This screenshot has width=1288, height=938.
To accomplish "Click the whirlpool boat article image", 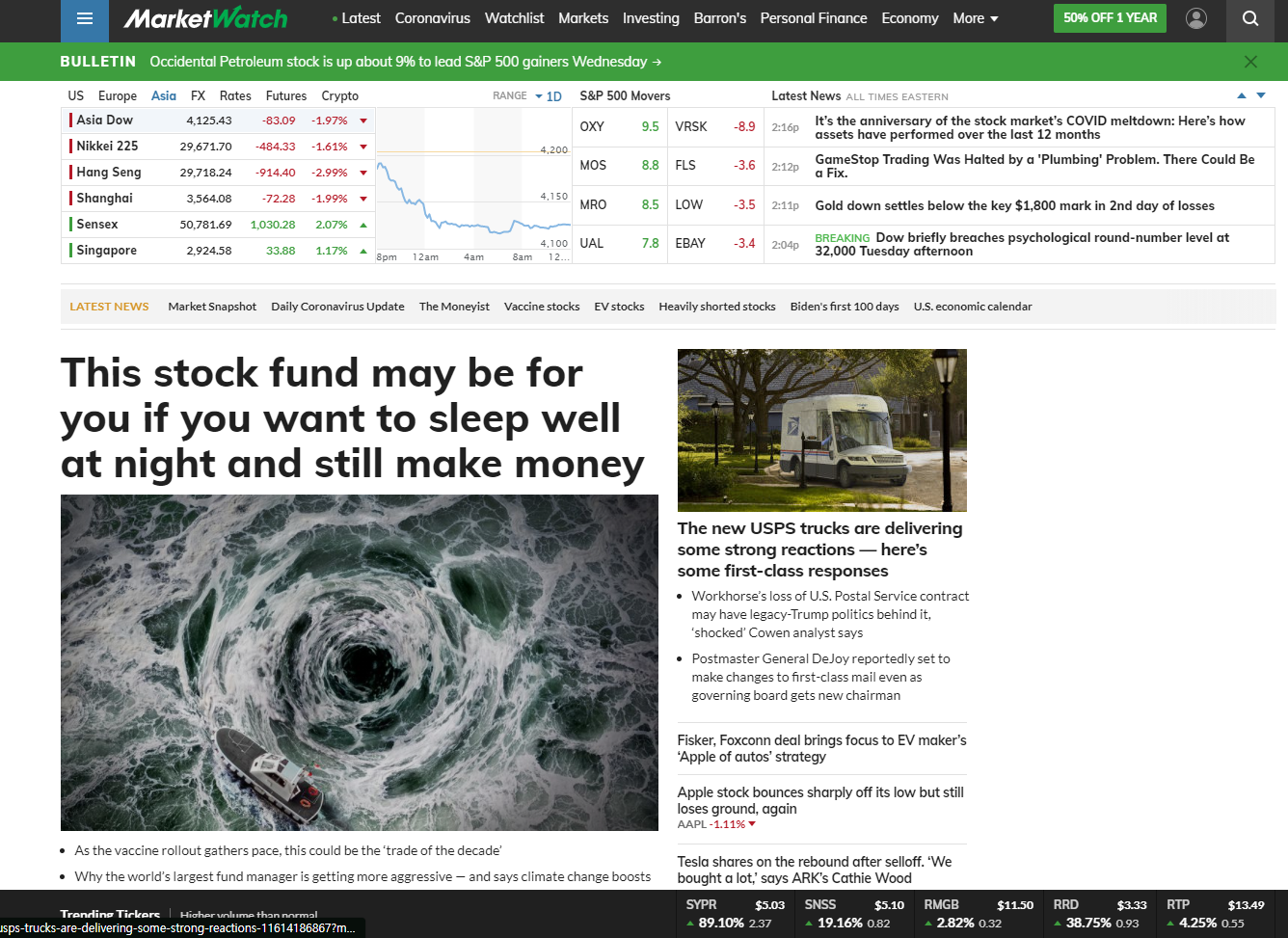I will coord(360,662).
